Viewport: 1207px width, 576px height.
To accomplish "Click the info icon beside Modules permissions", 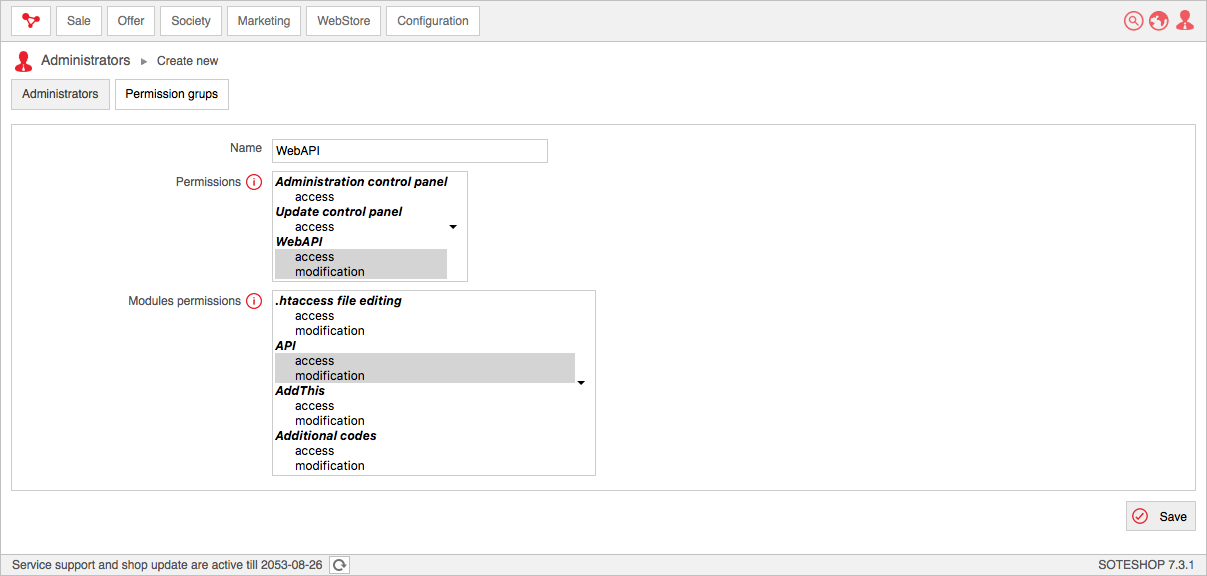I will click(254, 301).
